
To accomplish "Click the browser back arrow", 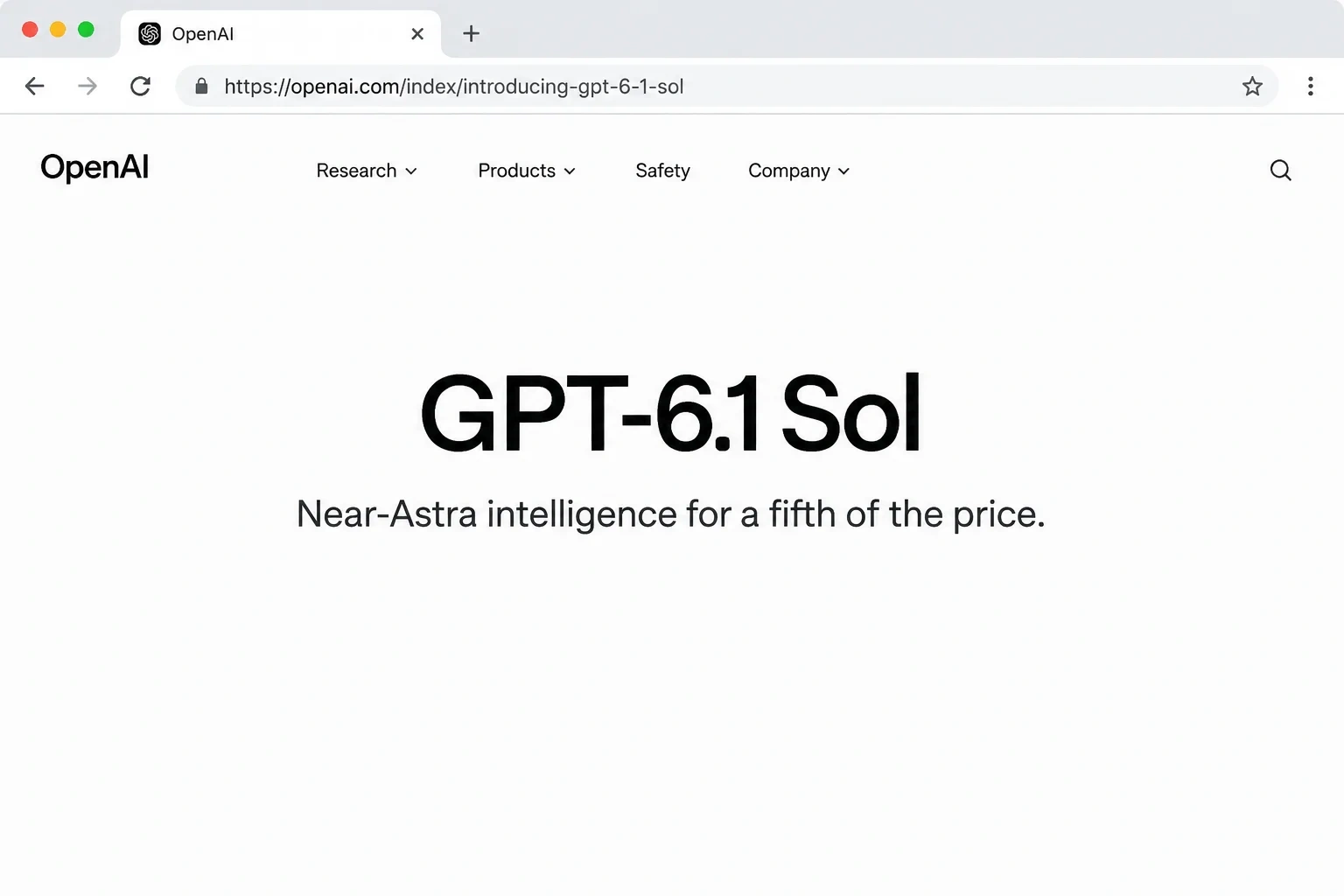I will (35, 86).
